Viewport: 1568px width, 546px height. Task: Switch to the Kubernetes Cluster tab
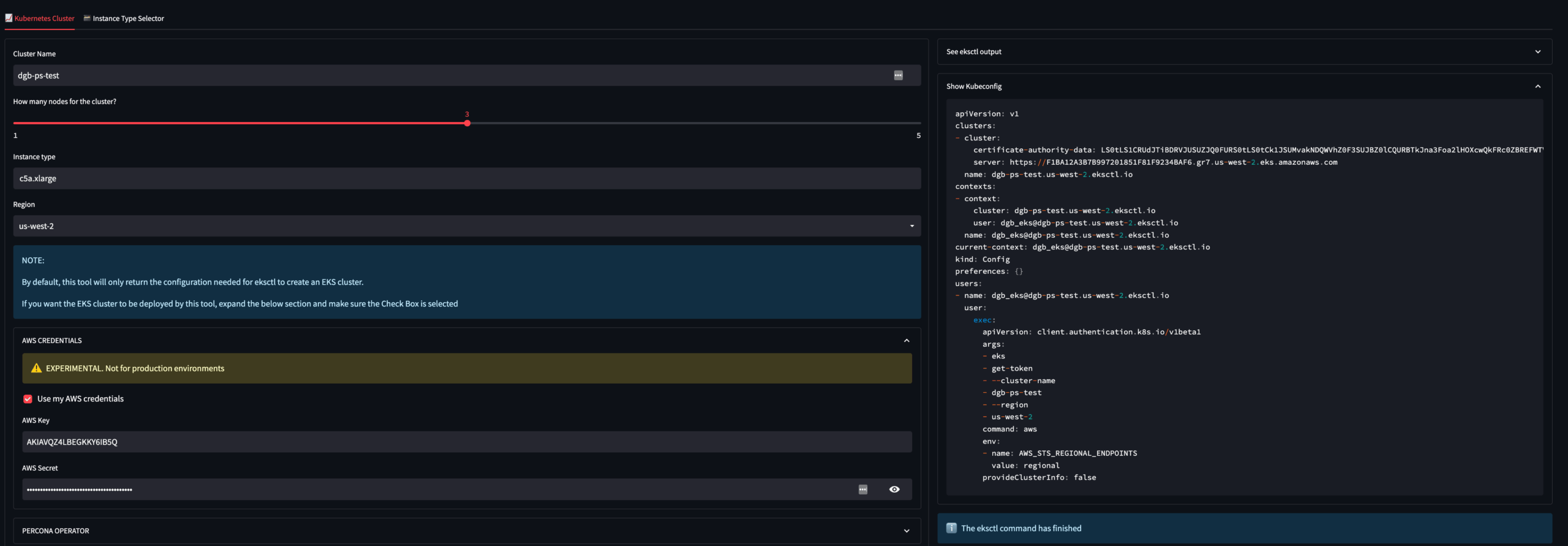click(x=40, y=18)
